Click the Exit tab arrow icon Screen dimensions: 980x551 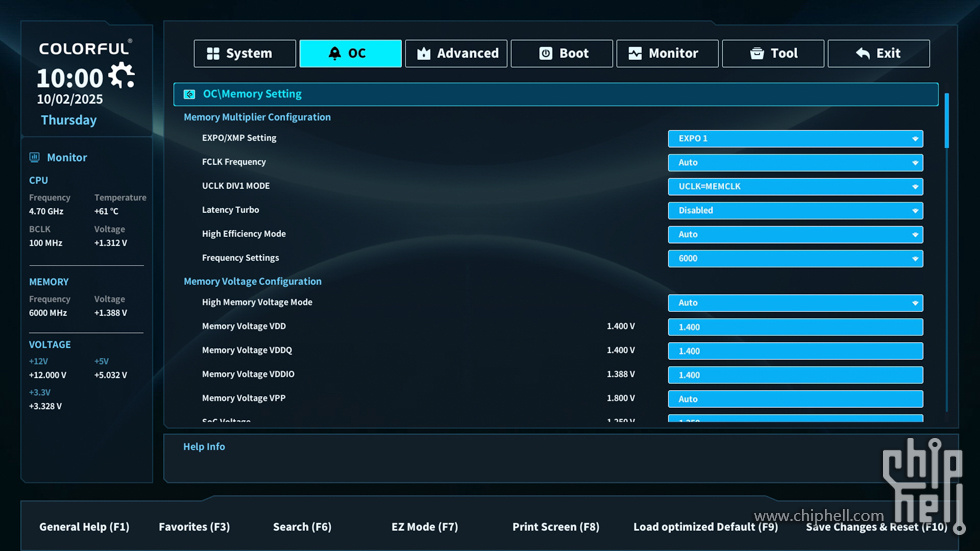click(x=862, y=54)
